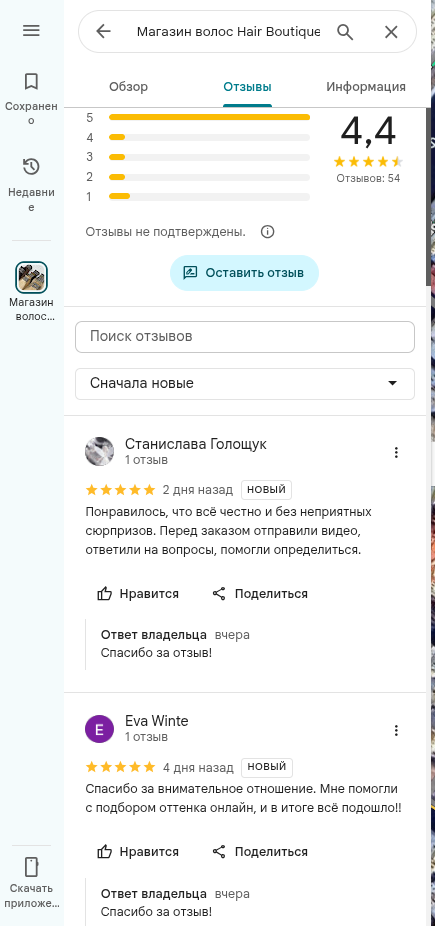Screen dimensions: 435x926
Task: Click the 4,4 overall rating
Action: pos(368,131)
